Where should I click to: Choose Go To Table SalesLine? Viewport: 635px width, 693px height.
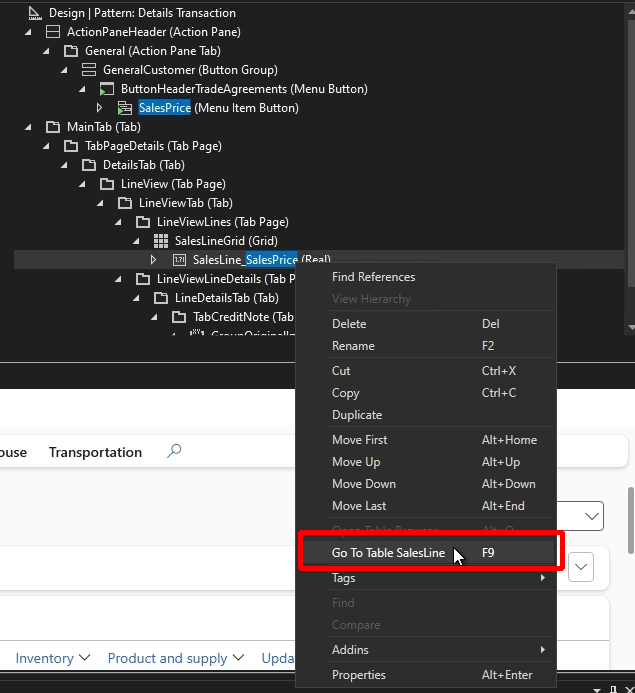[388, 552]
